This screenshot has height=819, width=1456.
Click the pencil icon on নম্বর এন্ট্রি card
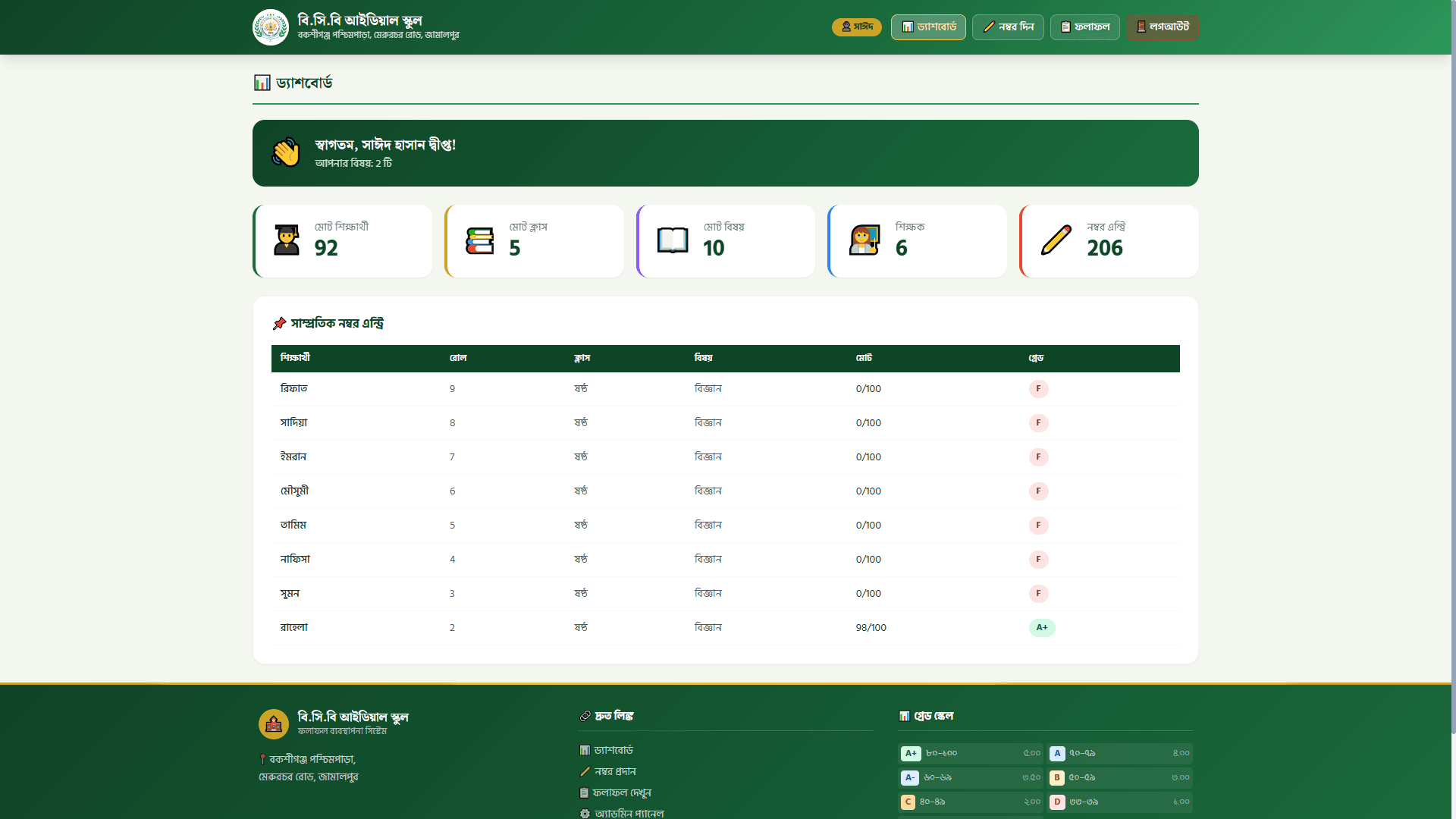pyautogui.click(x=1056, y=240)
